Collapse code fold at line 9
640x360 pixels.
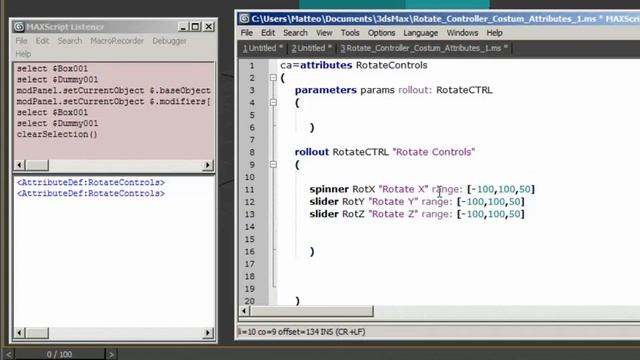[x=273, y=164]
